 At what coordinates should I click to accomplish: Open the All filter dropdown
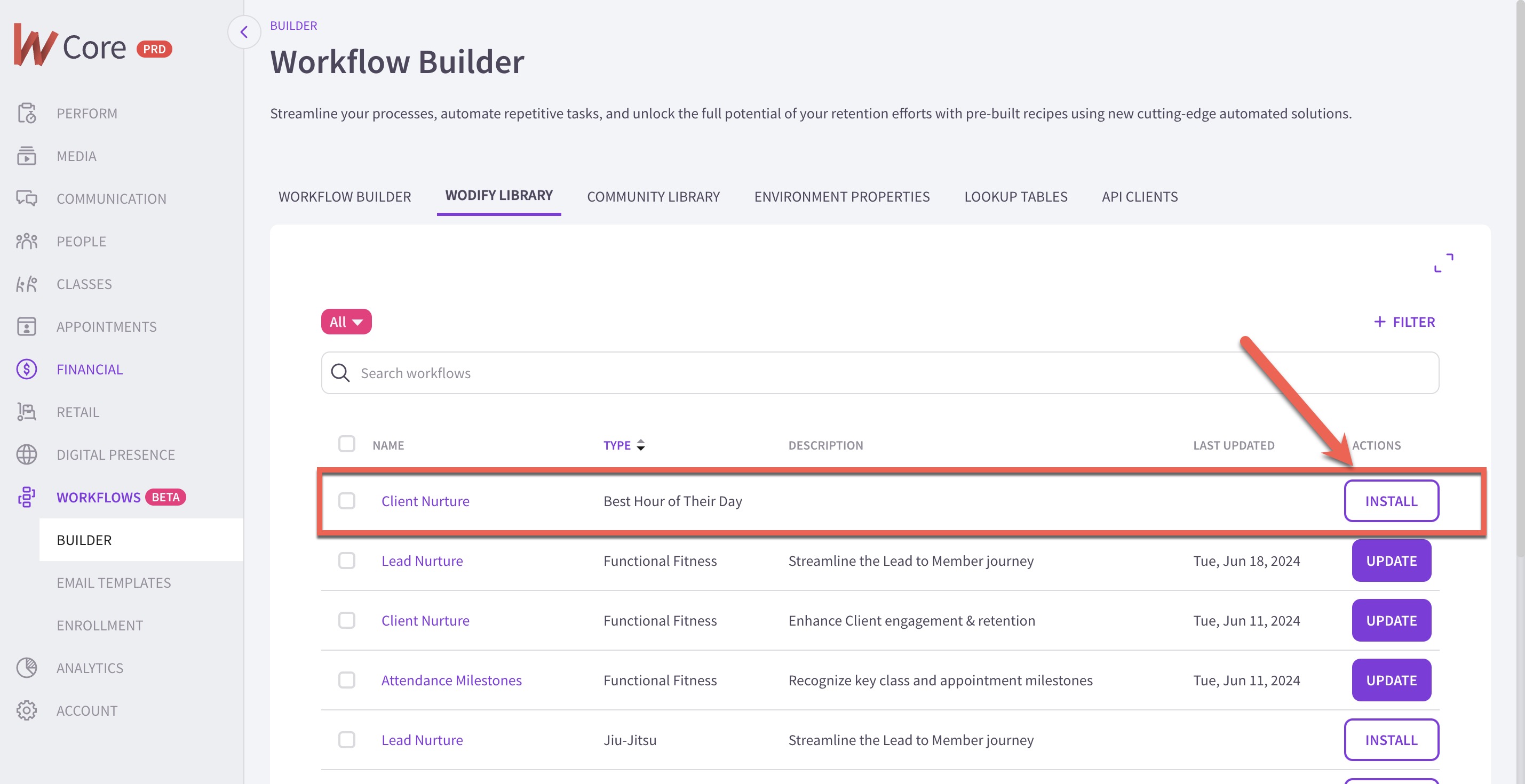[346, 321]
